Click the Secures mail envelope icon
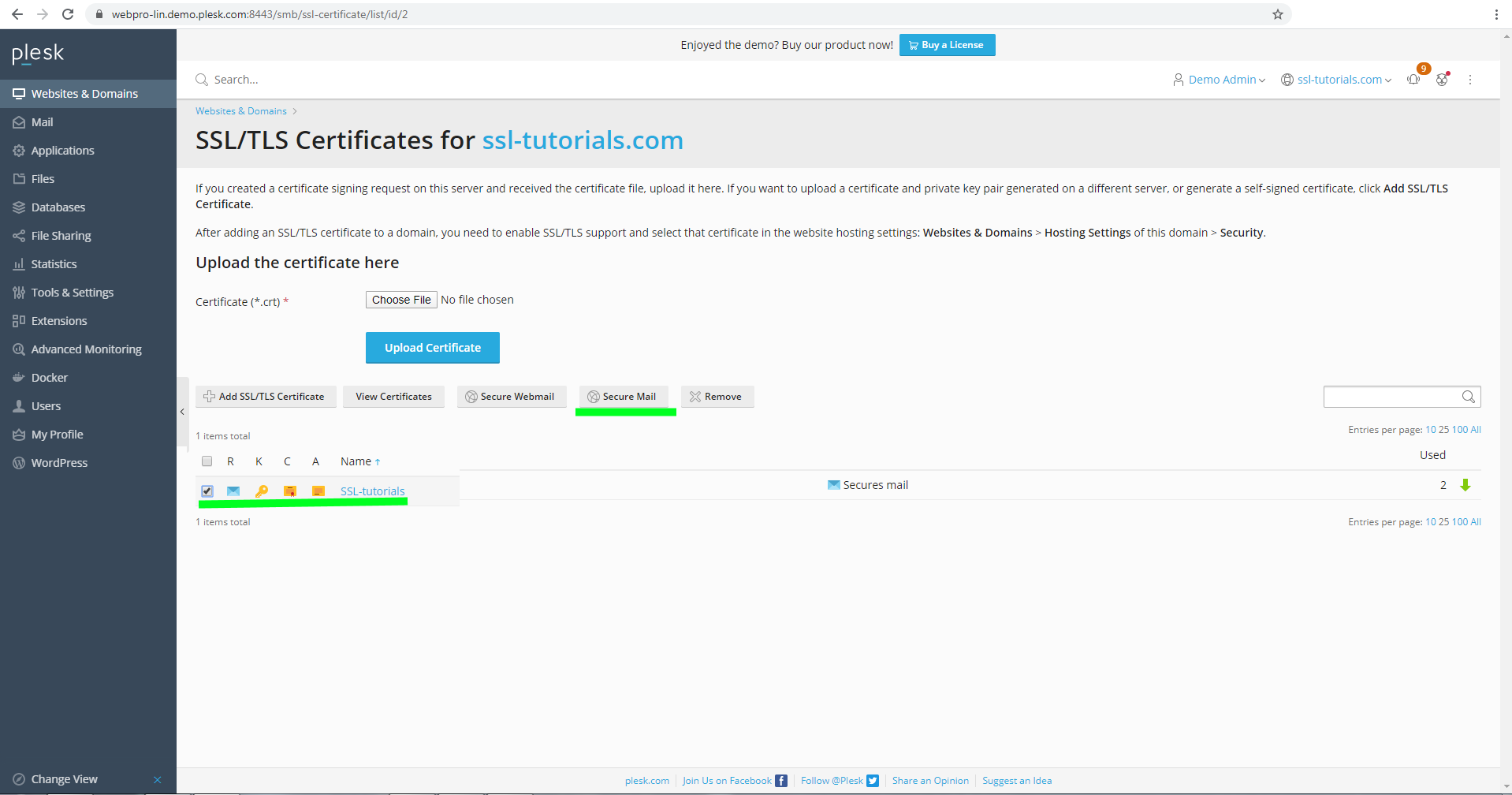 [x=833, y=485]
